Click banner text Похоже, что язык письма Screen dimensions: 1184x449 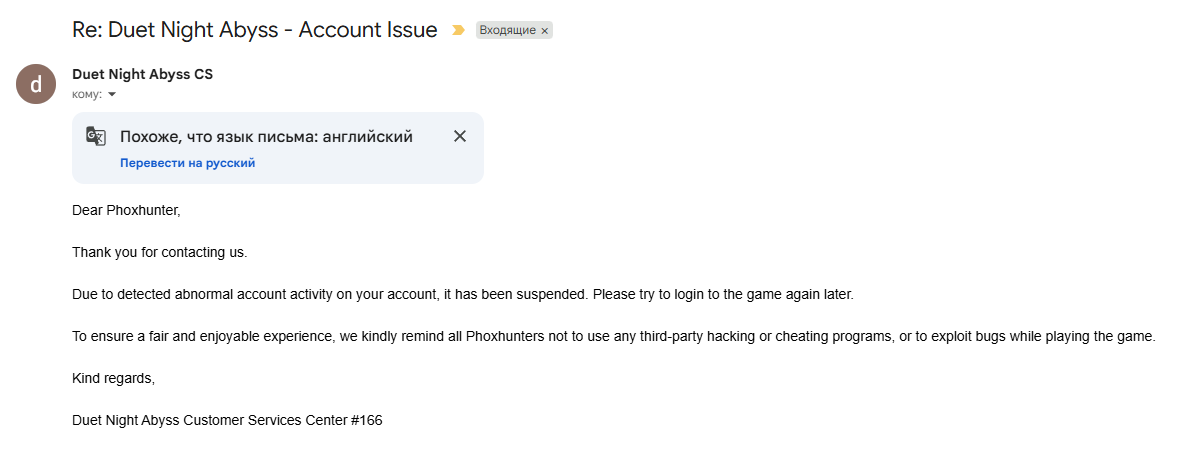point(266,137)
